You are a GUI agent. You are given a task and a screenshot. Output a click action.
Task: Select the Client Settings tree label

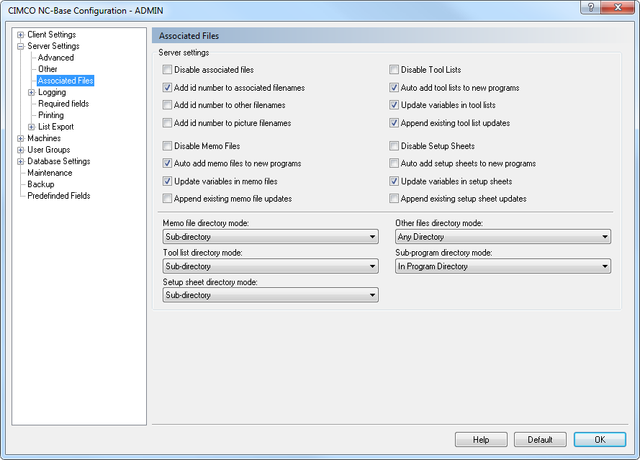[52, 35]
